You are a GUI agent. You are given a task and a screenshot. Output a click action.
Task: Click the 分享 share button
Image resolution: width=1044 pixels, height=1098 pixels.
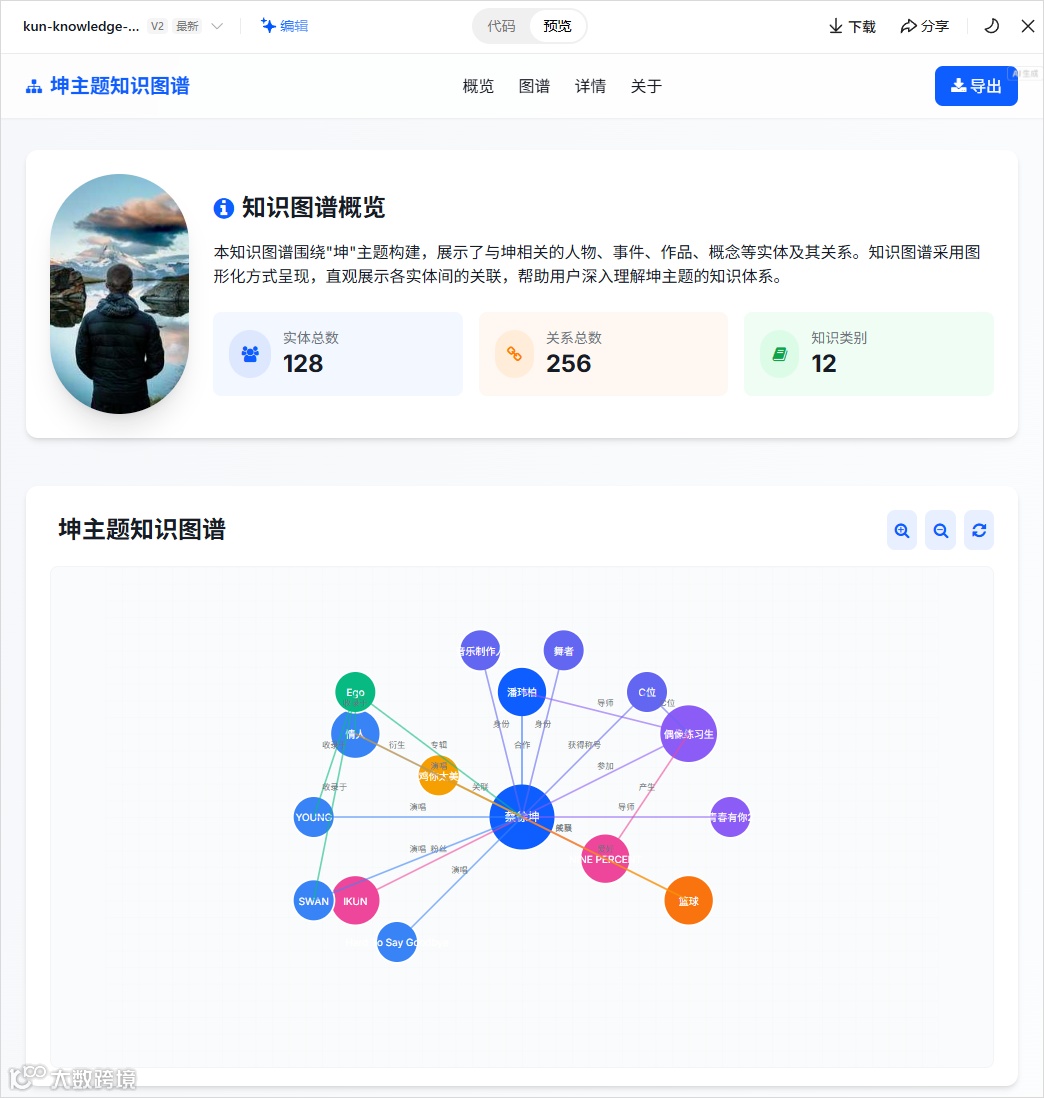[x=924, y=27]
